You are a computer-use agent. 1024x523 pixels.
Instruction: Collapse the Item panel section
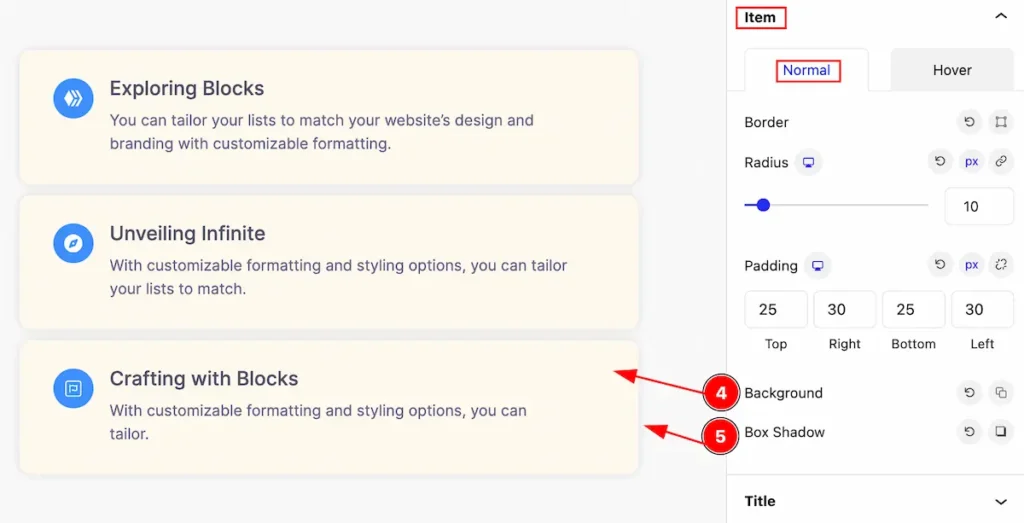1000,16
